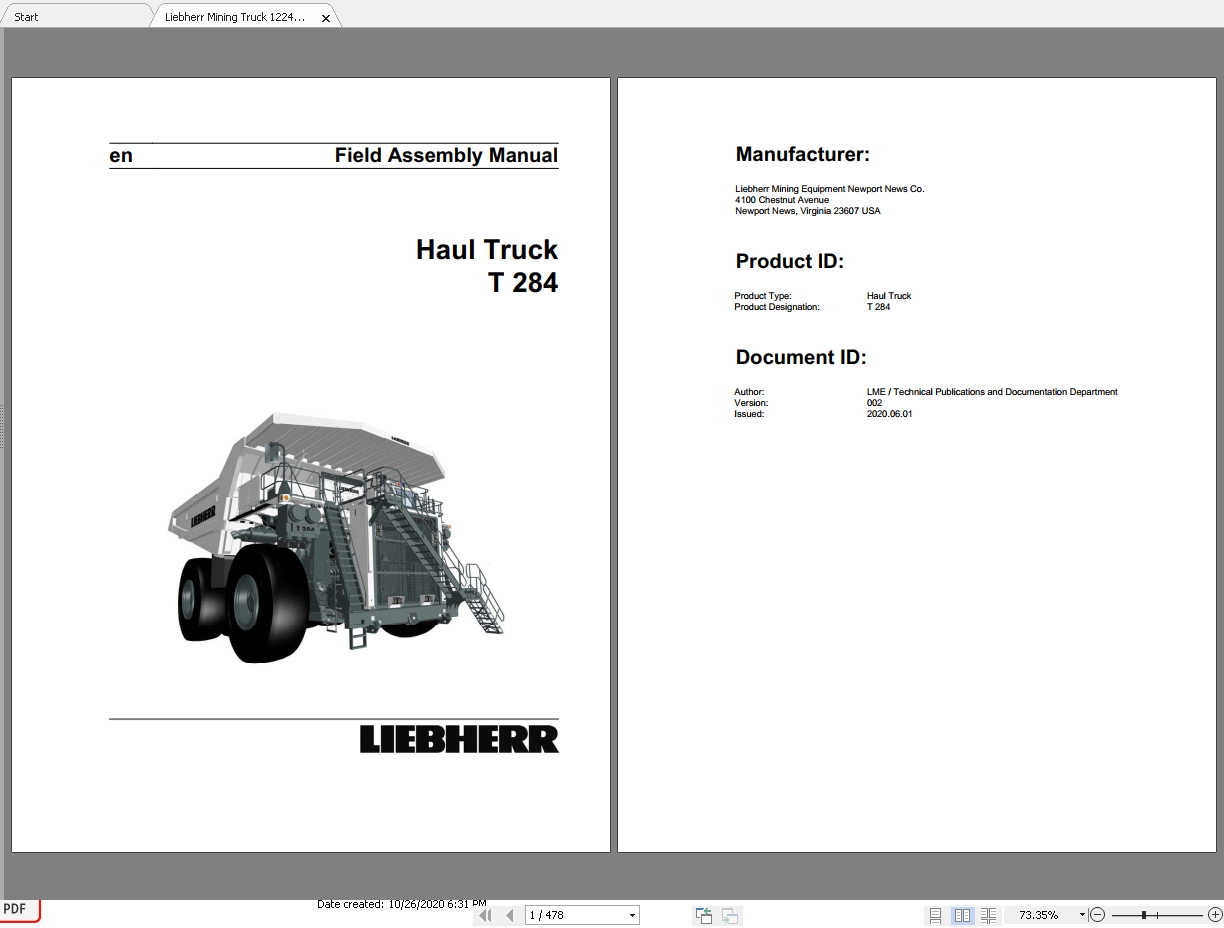Click the 'Product ID:' heading
Image resolution: width=1224 pixels, height=928 pixels.
click(x=790, y=261)
